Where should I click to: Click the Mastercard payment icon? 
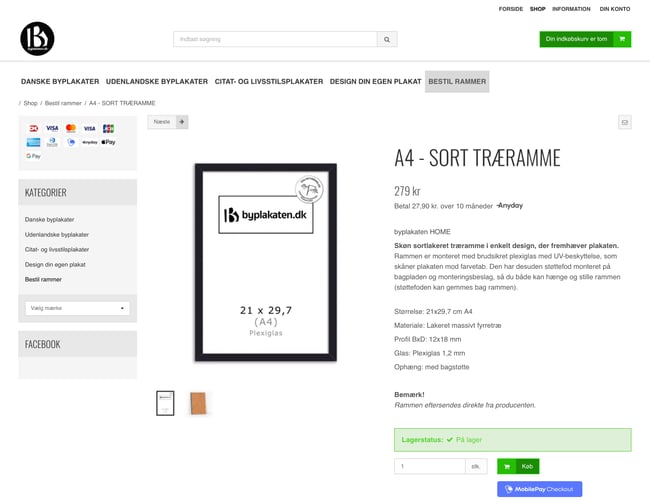pyautogui.click(x=71, y=129)
